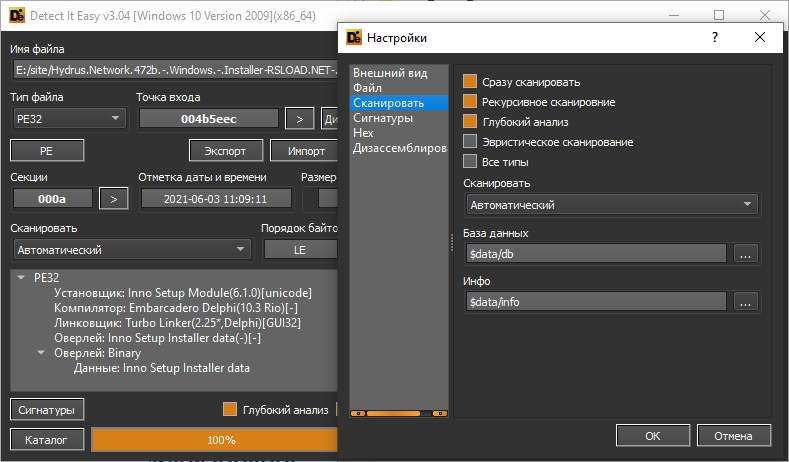Collapse the Оверлей: Binary tree node
The height and width of the screenshot is (462, 789).
coord(41,353)
